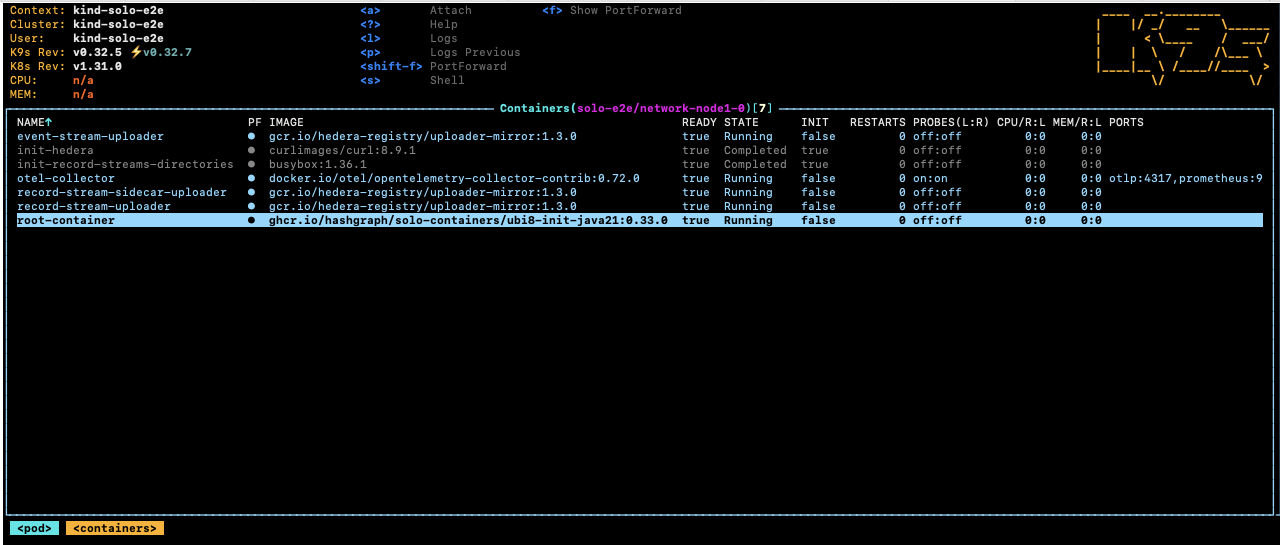Click the NAME column sort arrow
Viewport: 1280px width, 545px height.
pyautogui.click(x=48, y=122)
